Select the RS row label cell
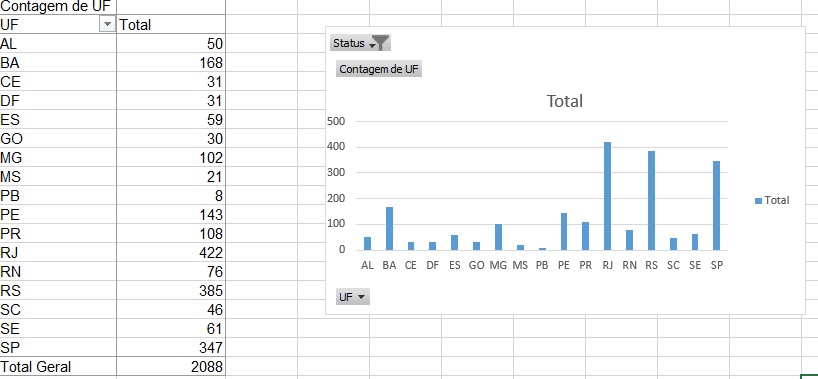 pyautogui.click(x=58, y=290)
